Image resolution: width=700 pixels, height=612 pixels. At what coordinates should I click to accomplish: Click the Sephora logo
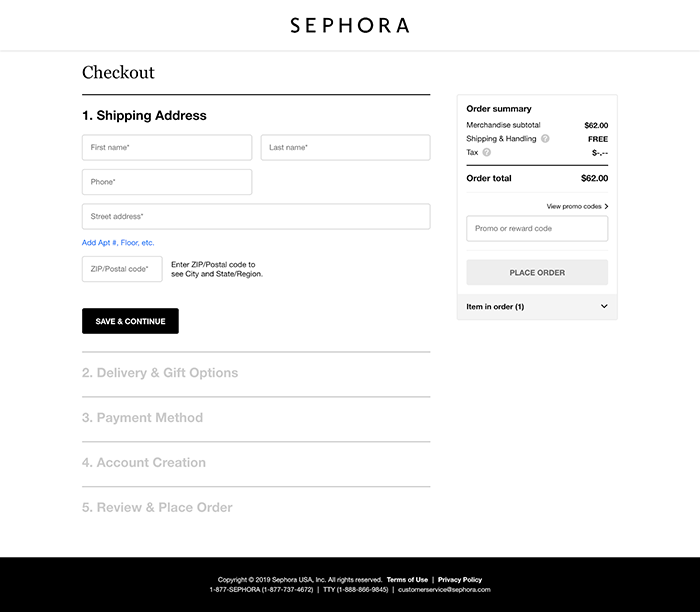coord(349,25)
